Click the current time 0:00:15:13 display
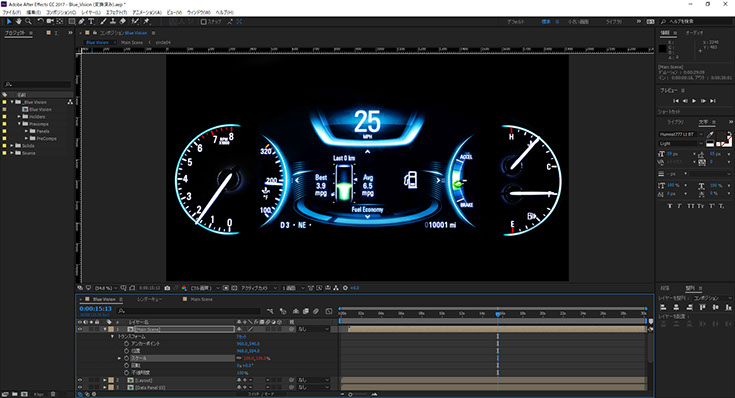 point(96,309)
